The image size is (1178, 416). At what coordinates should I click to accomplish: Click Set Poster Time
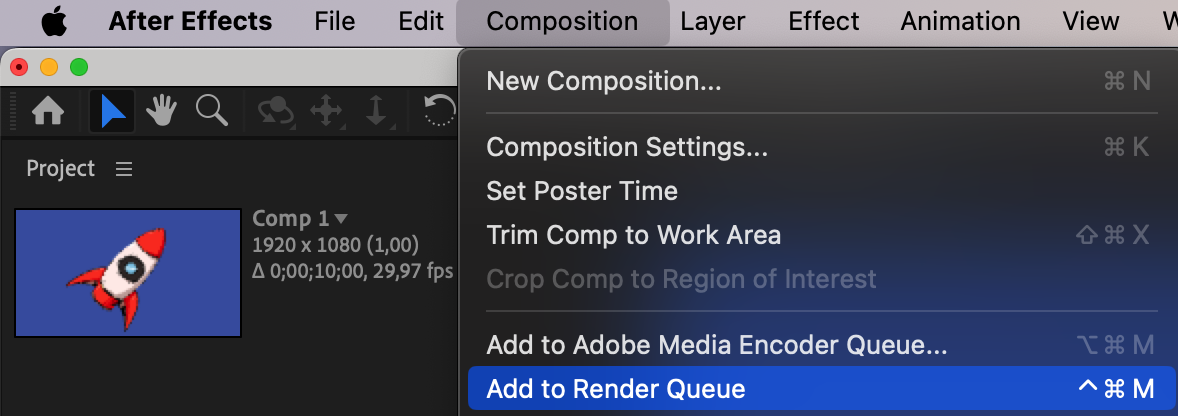(x=581, y=191)
